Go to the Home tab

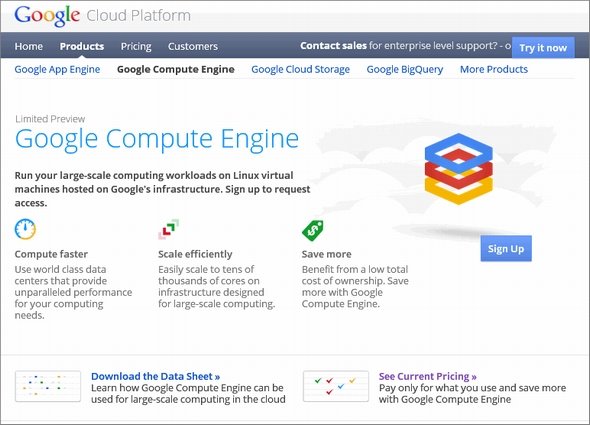click(29, 46)
